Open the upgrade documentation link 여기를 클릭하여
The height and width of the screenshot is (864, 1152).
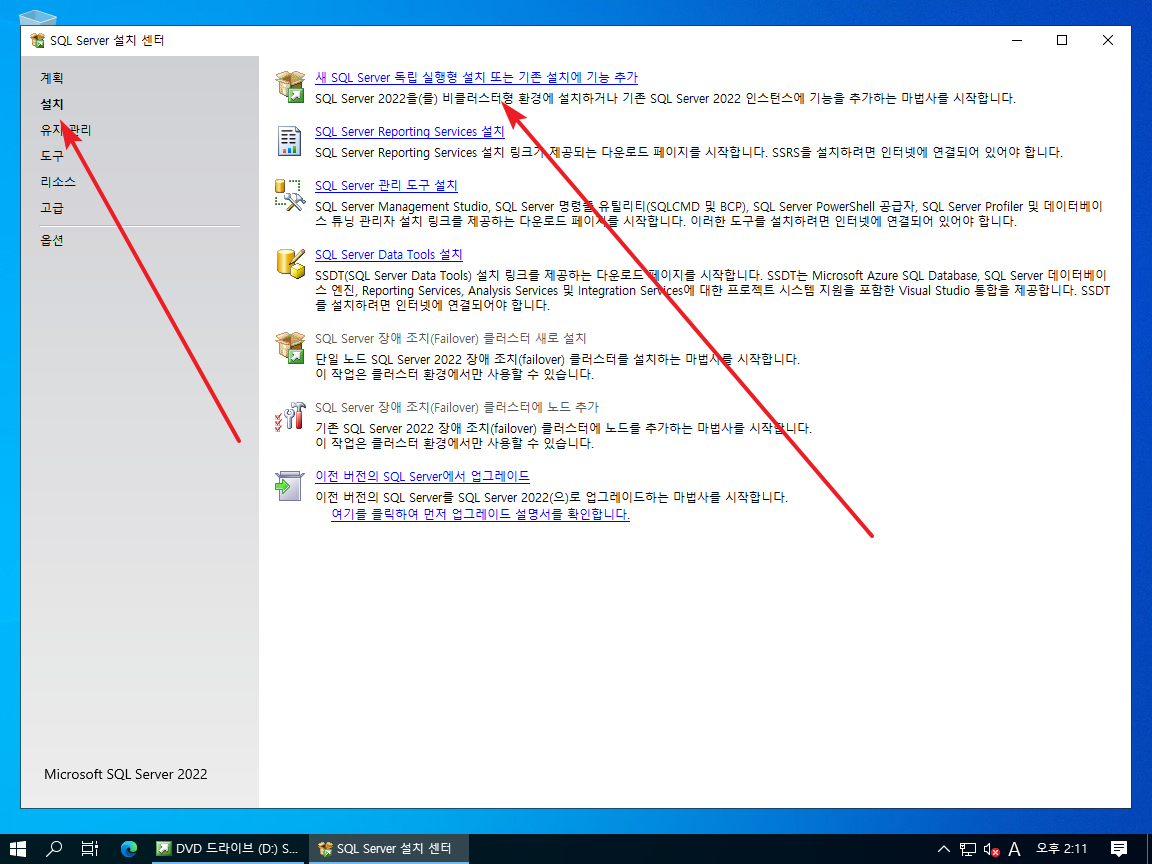coord(480,514)
